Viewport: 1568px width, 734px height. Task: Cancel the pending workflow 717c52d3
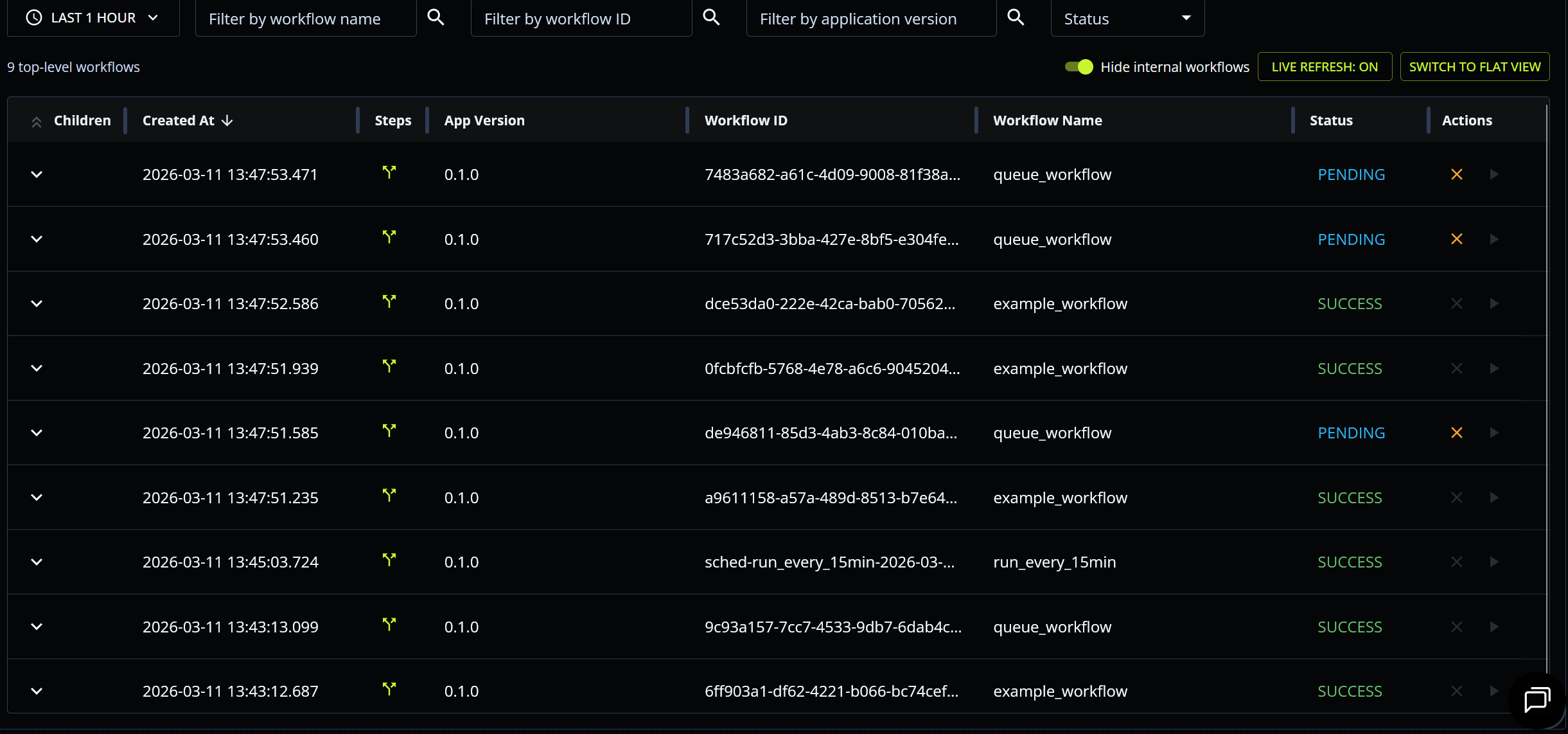(x=1456, y=238)
